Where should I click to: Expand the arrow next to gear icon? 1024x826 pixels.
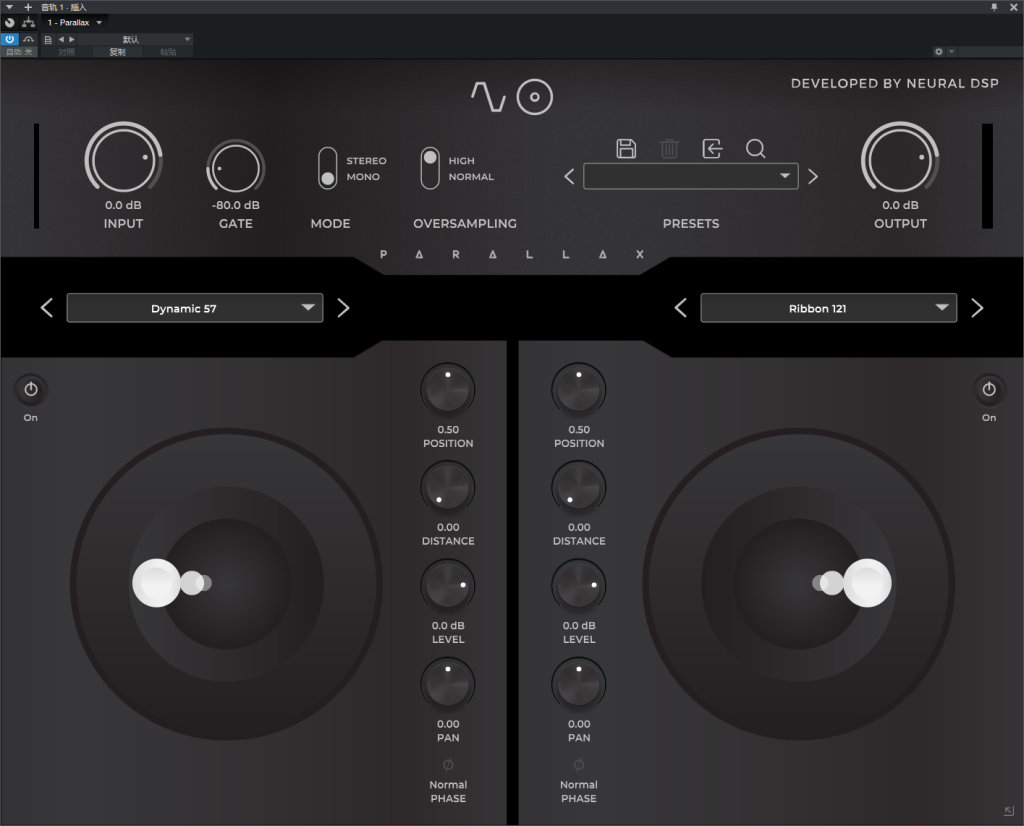pyautogui.click(x=952, y=52)
